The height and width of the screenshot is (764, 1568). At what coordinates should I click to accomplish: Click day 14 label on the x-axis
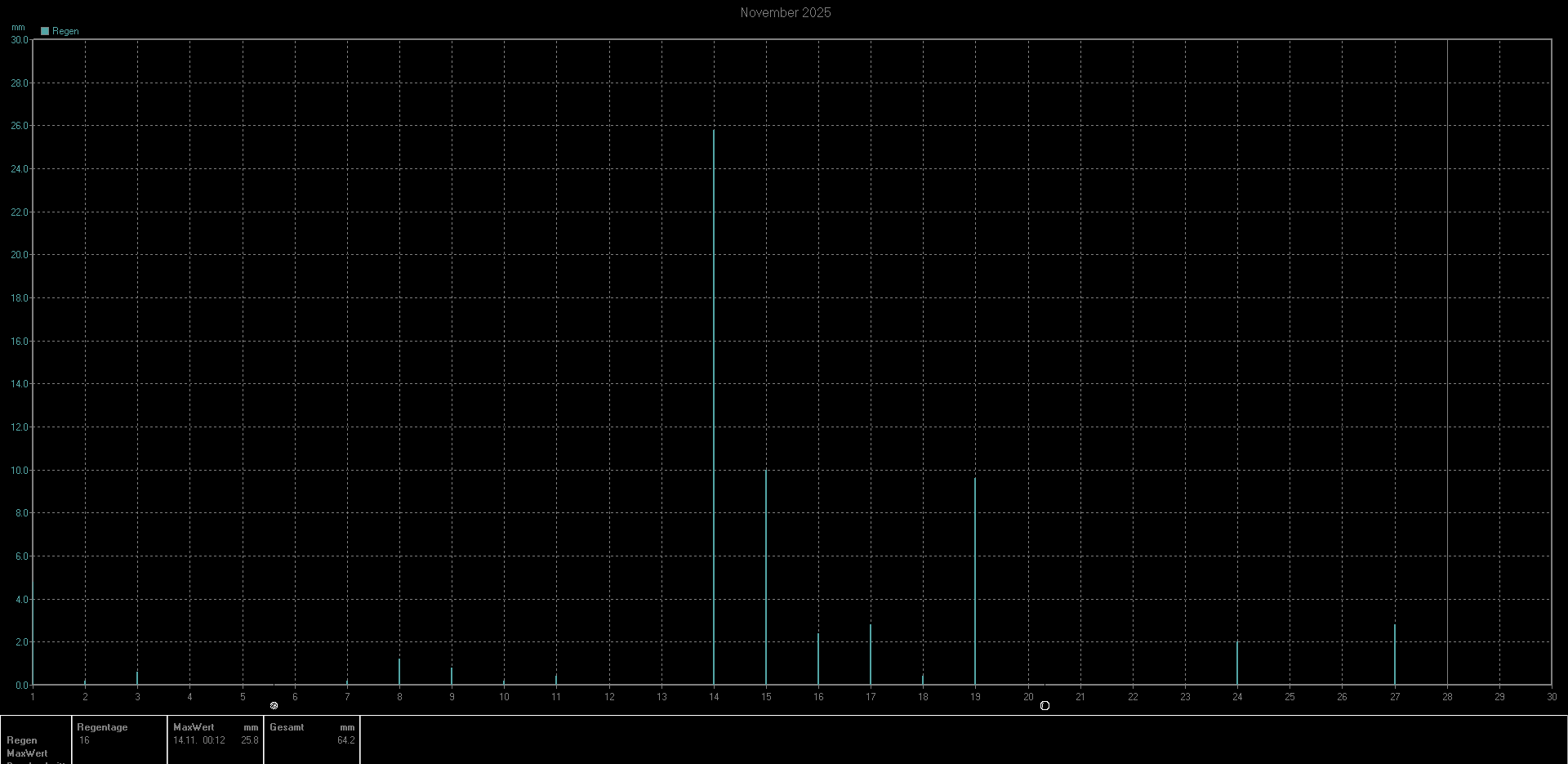[x=714, y=697]
